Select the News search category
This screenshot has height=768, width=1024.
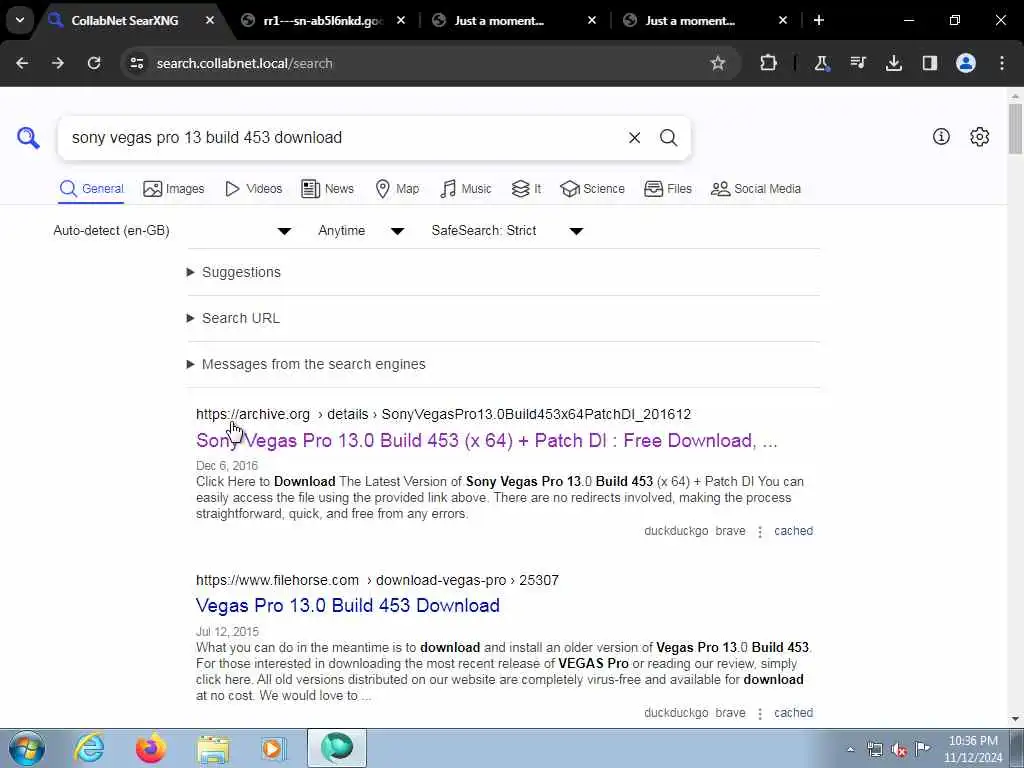click(x=327, y=189)
